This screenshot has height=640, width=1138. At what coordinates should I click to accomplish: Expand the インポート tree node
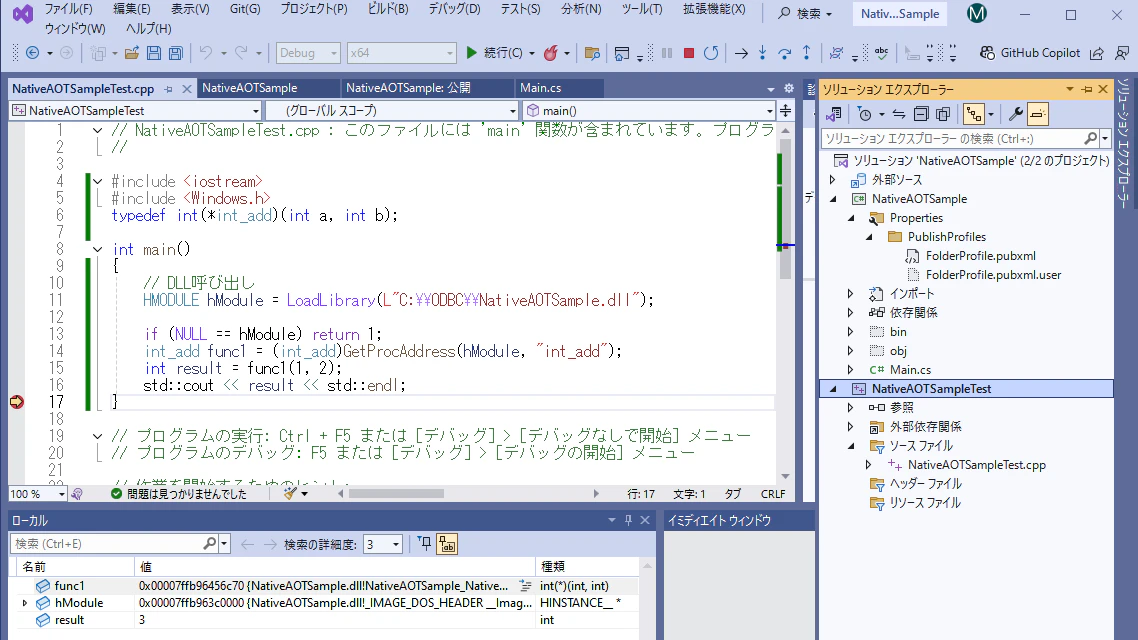(851, 294)
